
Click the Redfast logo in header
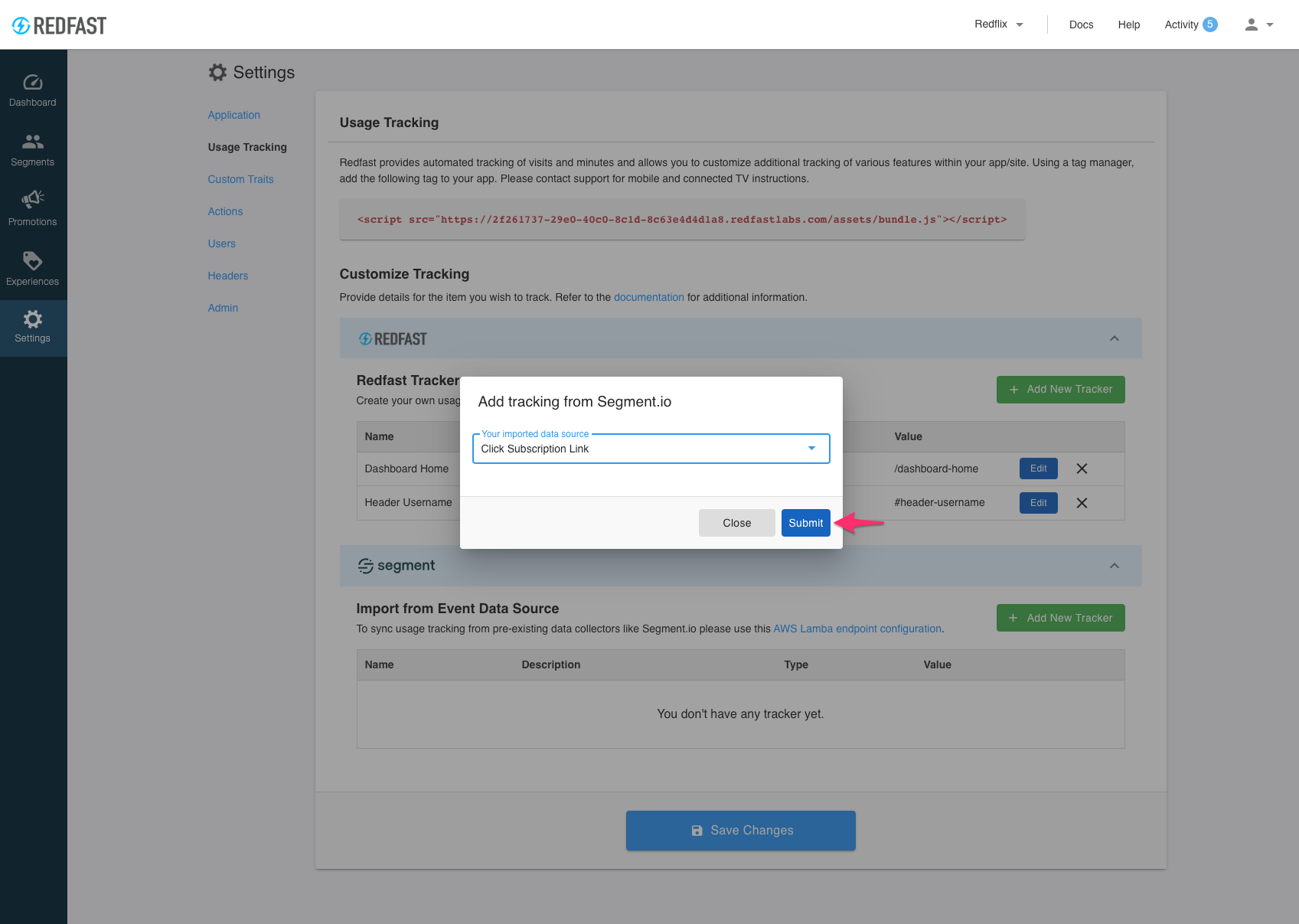click(x=59, y=25)
